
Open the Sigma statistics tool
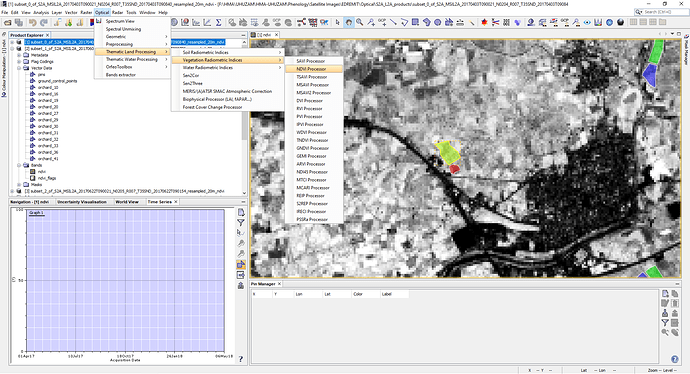pos(219,22)
